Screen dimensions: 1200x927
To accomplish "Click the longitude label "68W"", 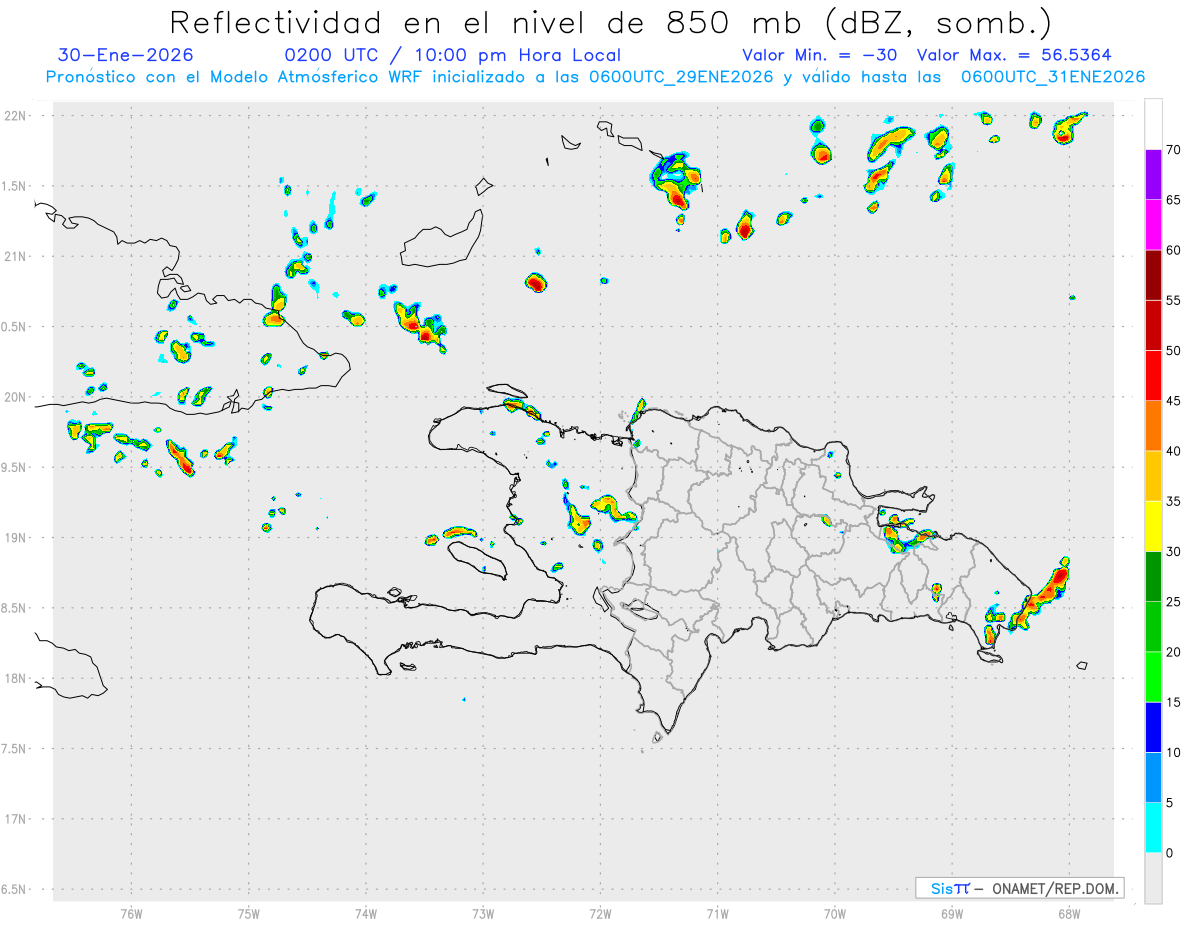I will [x=1069, y=913].
